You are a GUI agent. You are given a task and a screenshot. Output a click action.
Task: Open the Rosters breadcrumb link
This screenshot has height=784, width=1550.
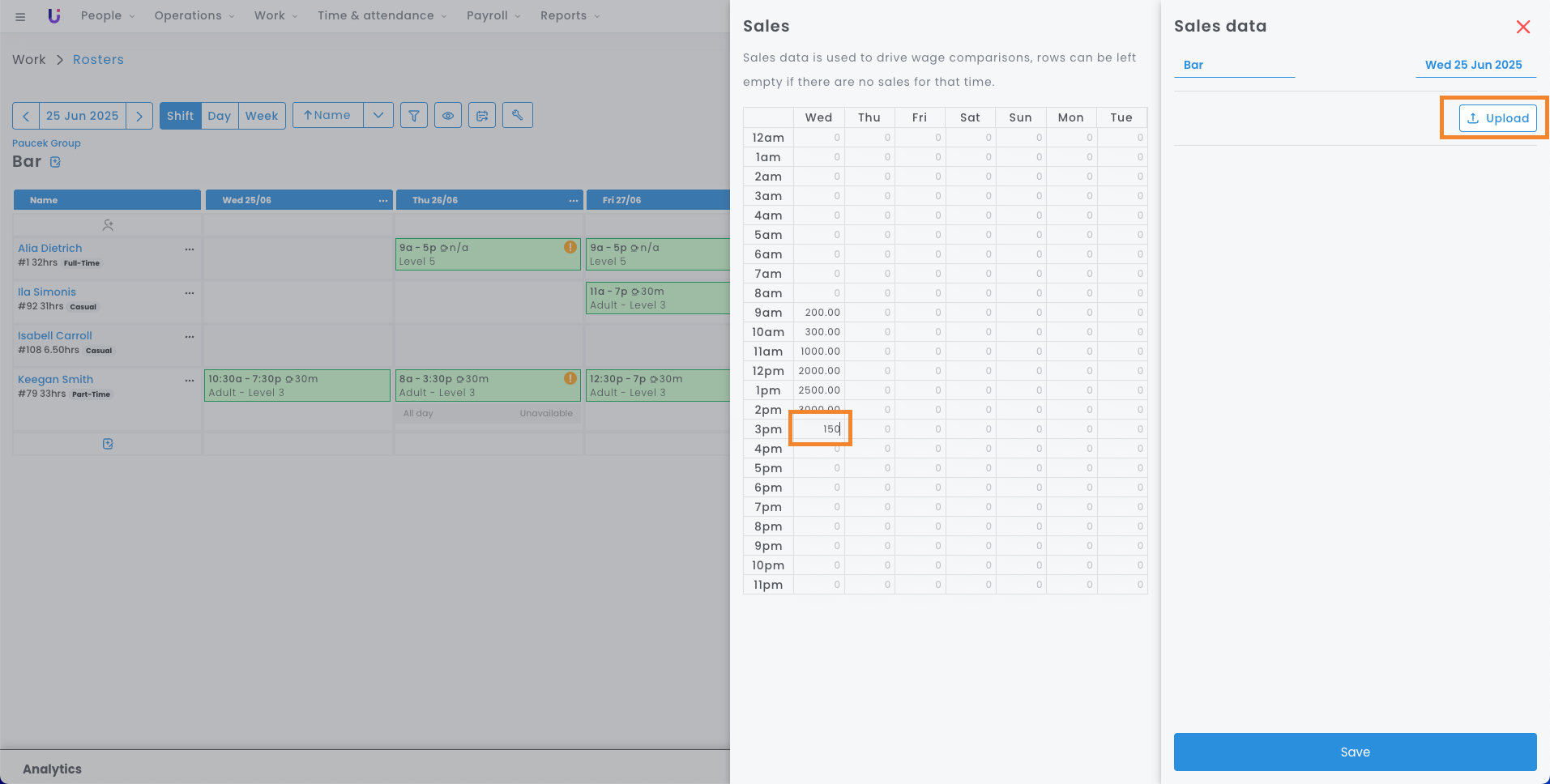pos(98,60)
